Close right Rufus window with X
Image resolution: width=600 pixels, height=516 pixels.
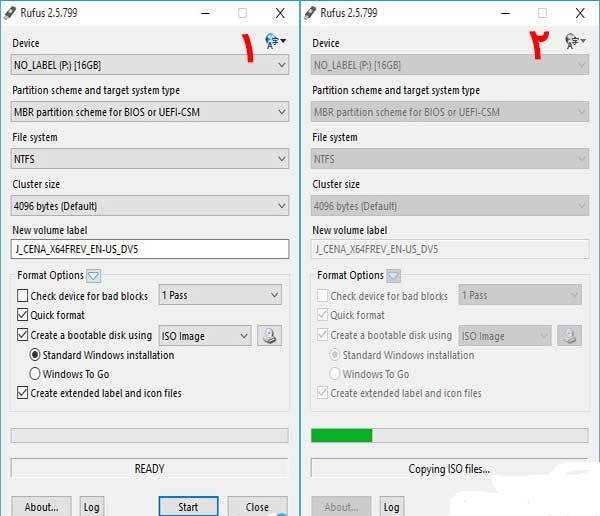click(x=580, y=13)
